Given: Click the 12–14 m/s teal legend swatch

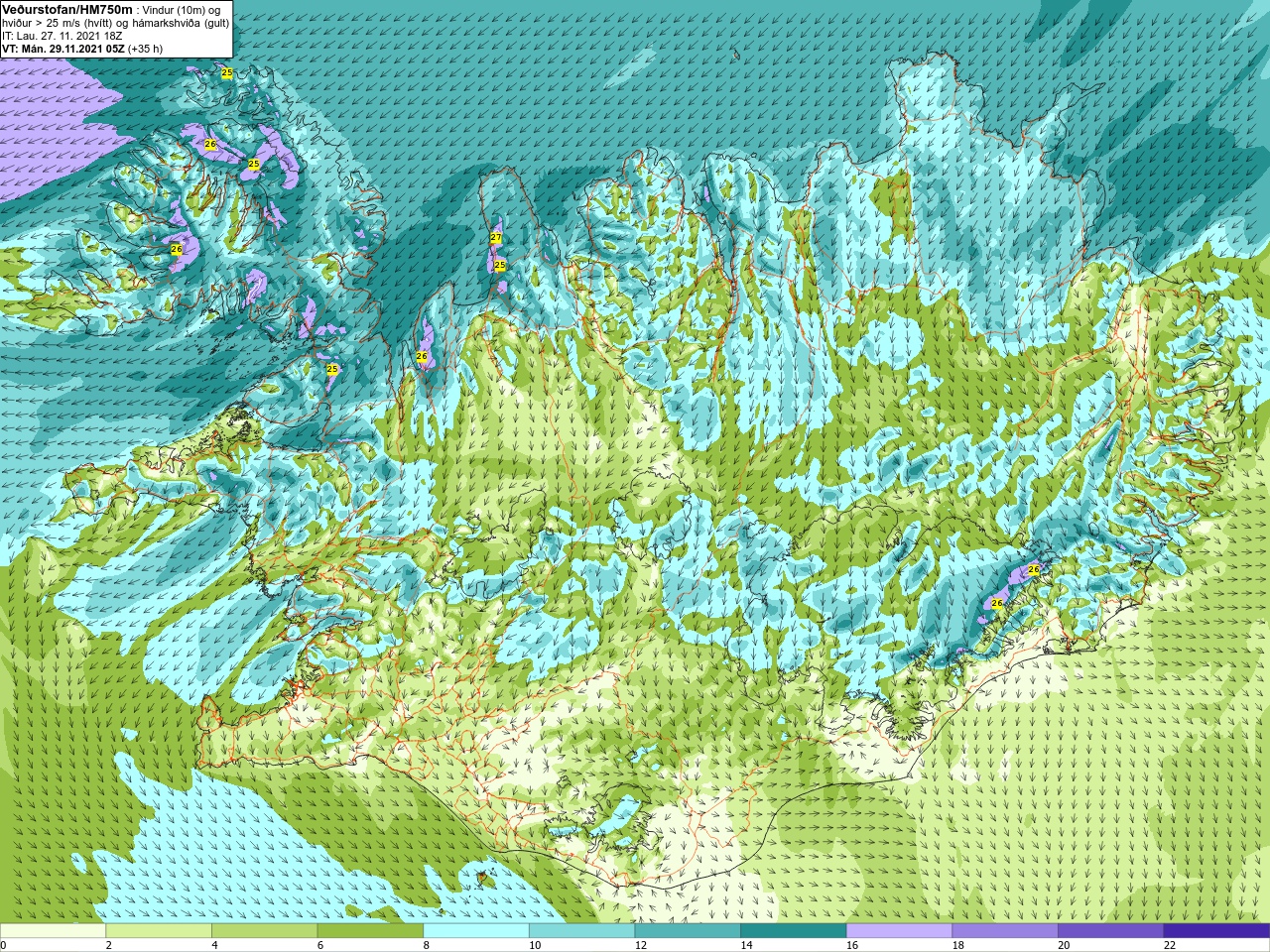Looking at the screenshot, I should (688, 931).
